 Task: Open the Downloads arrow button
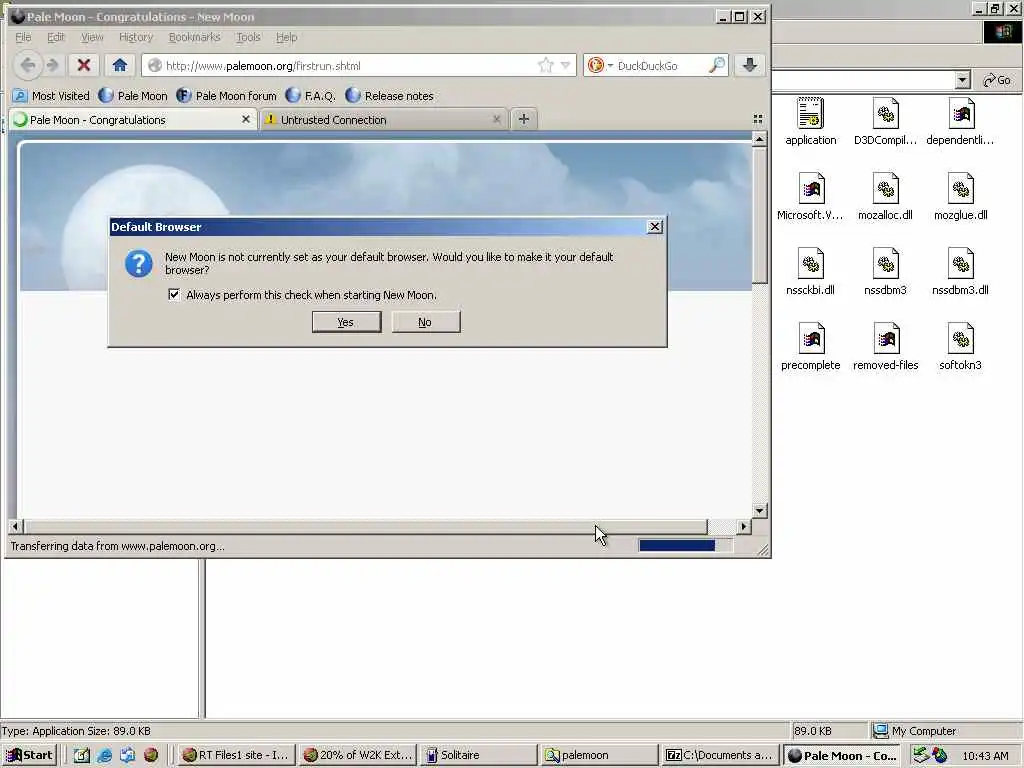pyautogui.click(x=750, y=65)
